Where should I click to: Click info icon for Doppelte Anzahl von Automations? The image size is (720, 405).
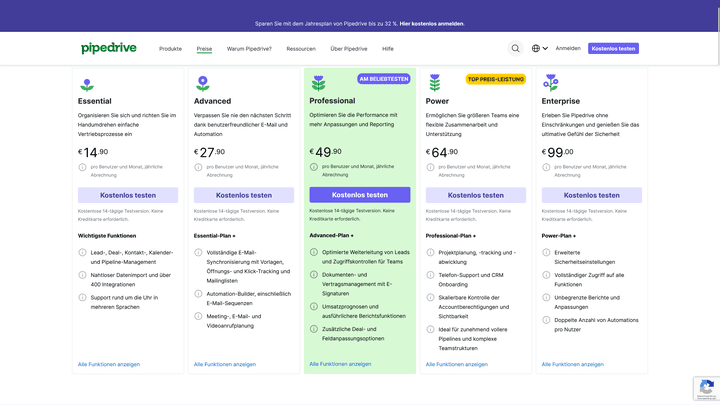click(546, 320)
